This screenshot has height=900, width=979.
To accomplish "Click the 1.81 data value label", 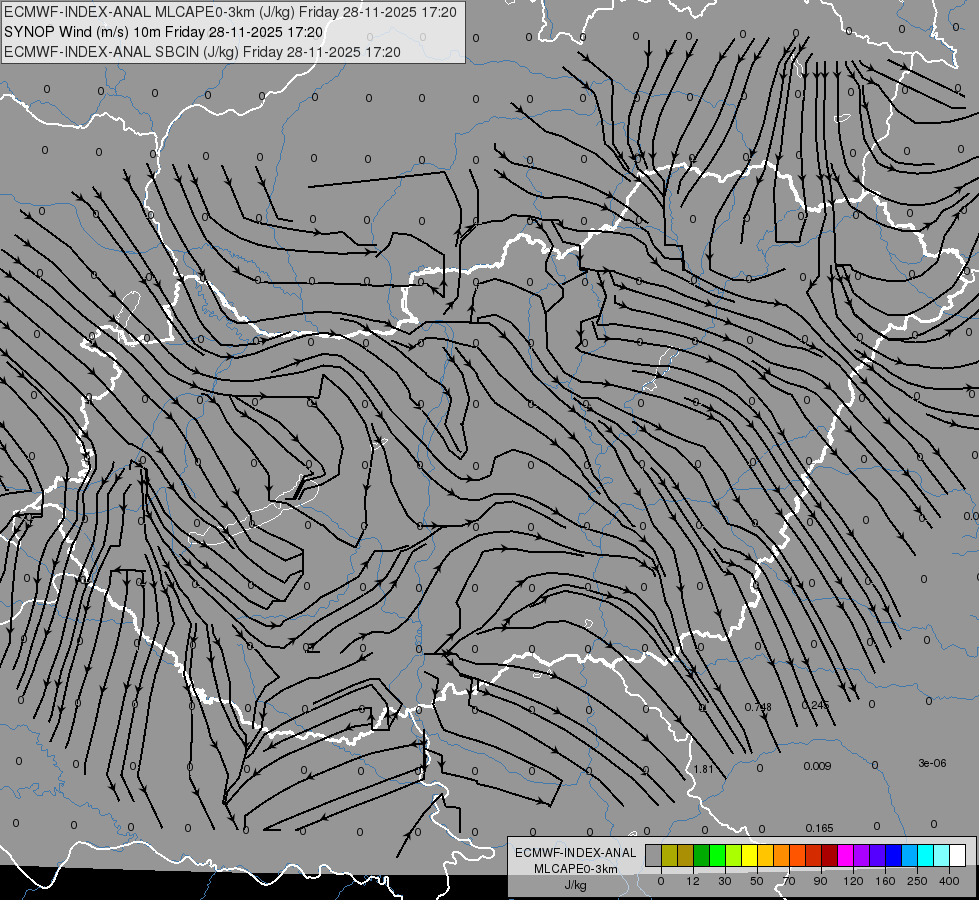I will click(x=704, y=769).
